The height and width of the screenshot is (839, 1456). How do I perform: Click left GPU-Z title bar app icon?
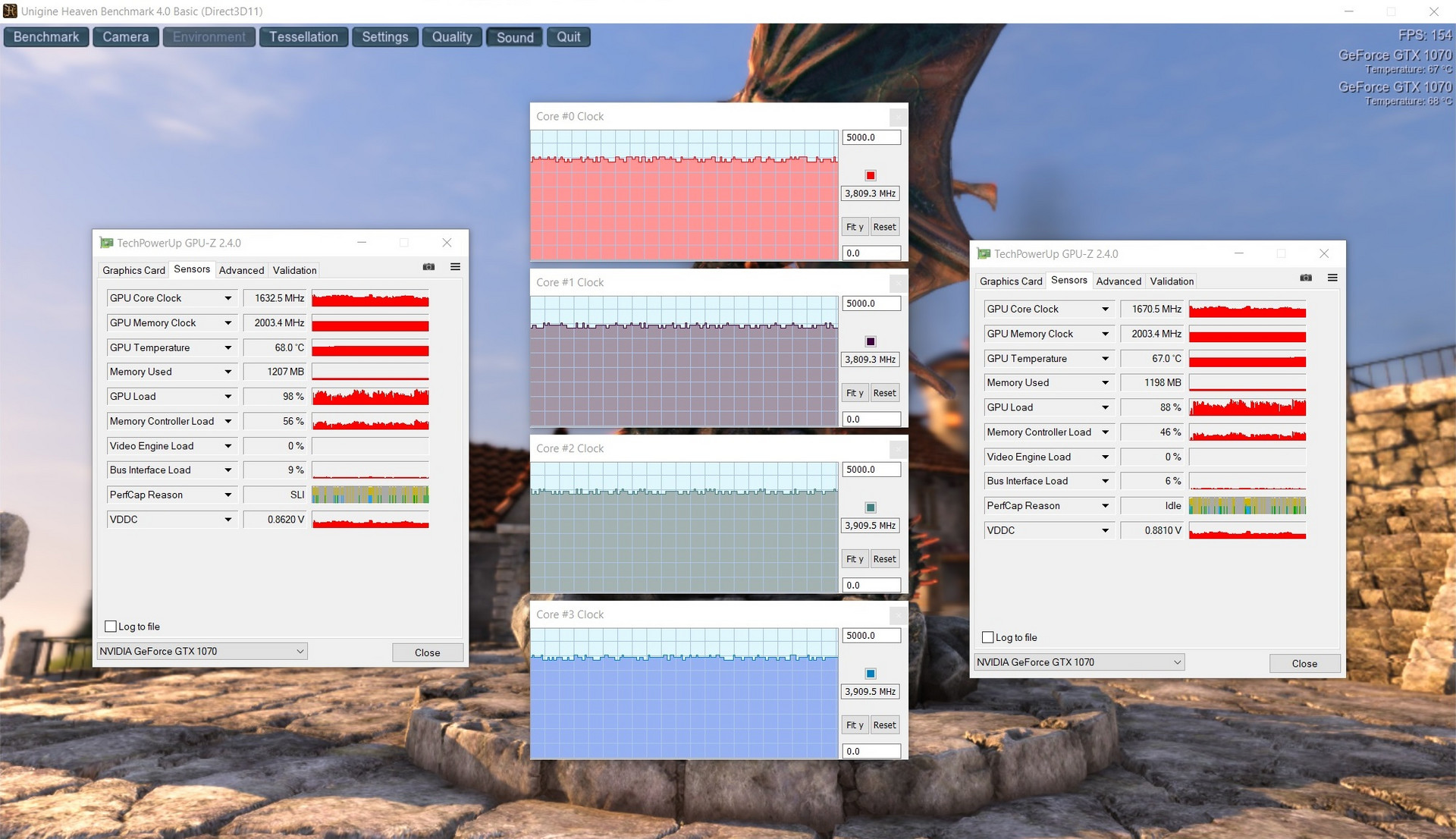[x=106, y=243]
